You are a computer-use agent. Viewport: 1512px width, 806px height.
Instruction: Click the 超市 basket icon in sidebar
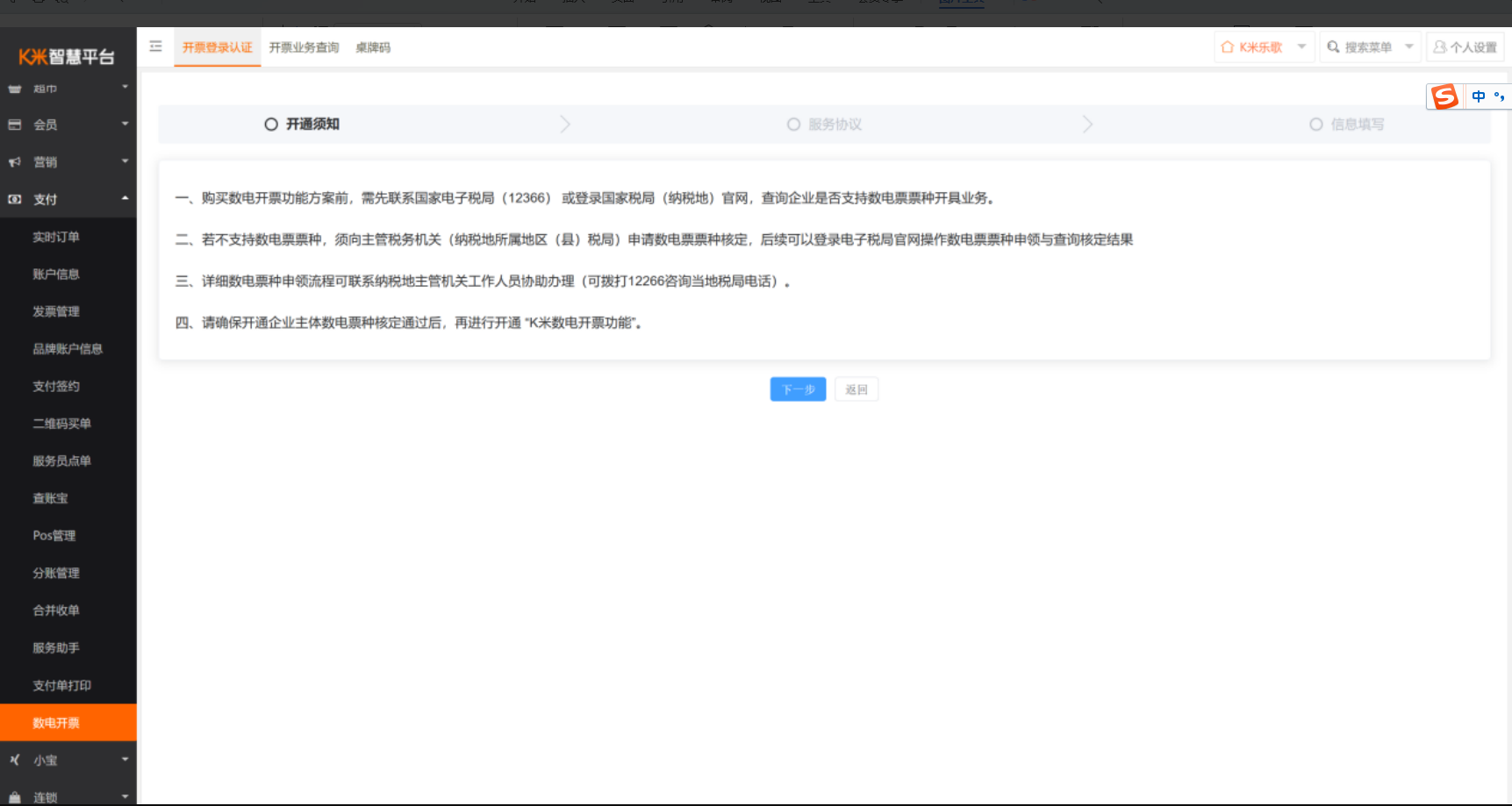pyautogui.click(x=15, y=89)
